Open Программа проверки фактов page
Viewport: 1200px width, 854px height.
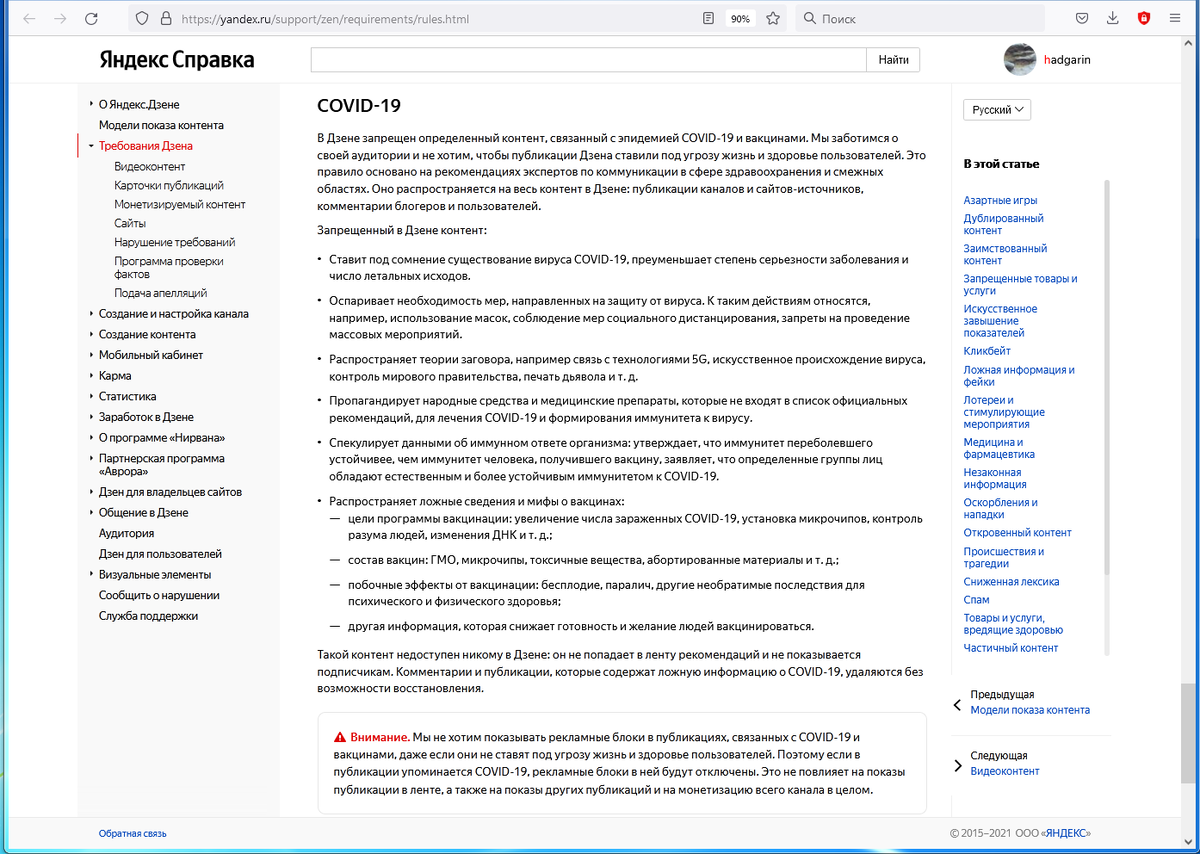[x=169, y=268]
